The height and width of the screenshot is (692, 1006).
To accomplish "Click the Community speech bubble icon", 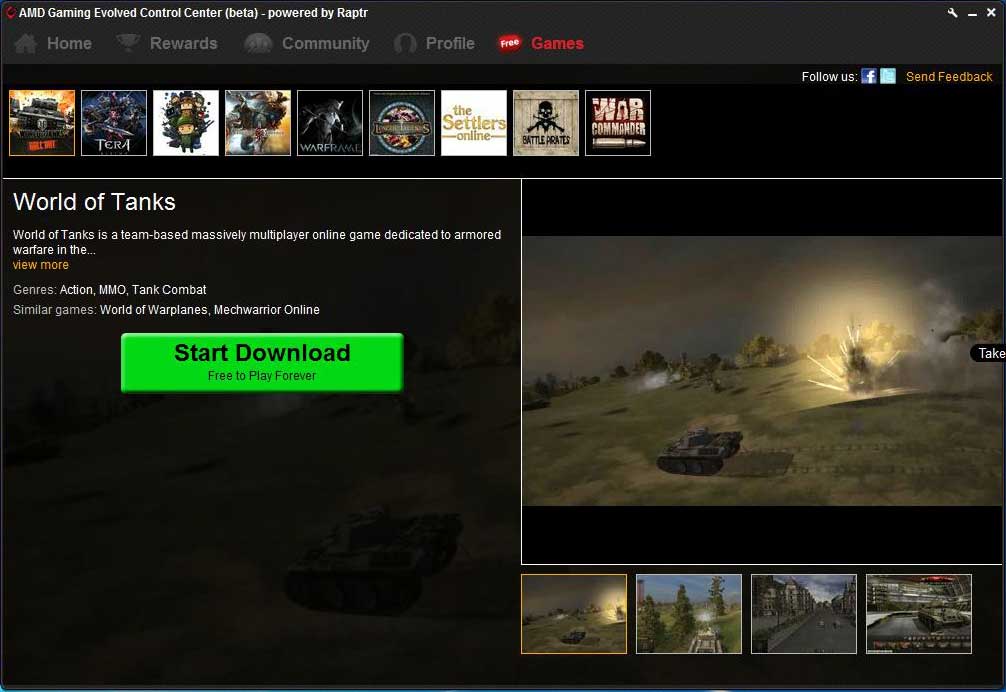I will (258, 44).
